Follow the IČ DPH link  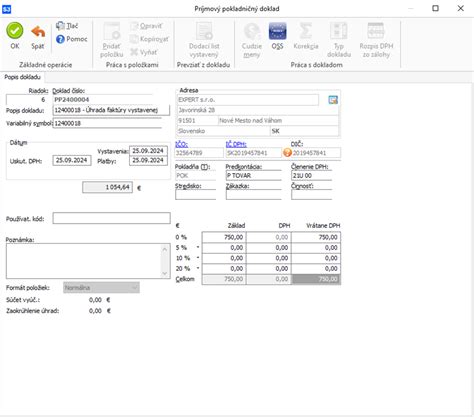pyautogui.click(x=236, y=144)
